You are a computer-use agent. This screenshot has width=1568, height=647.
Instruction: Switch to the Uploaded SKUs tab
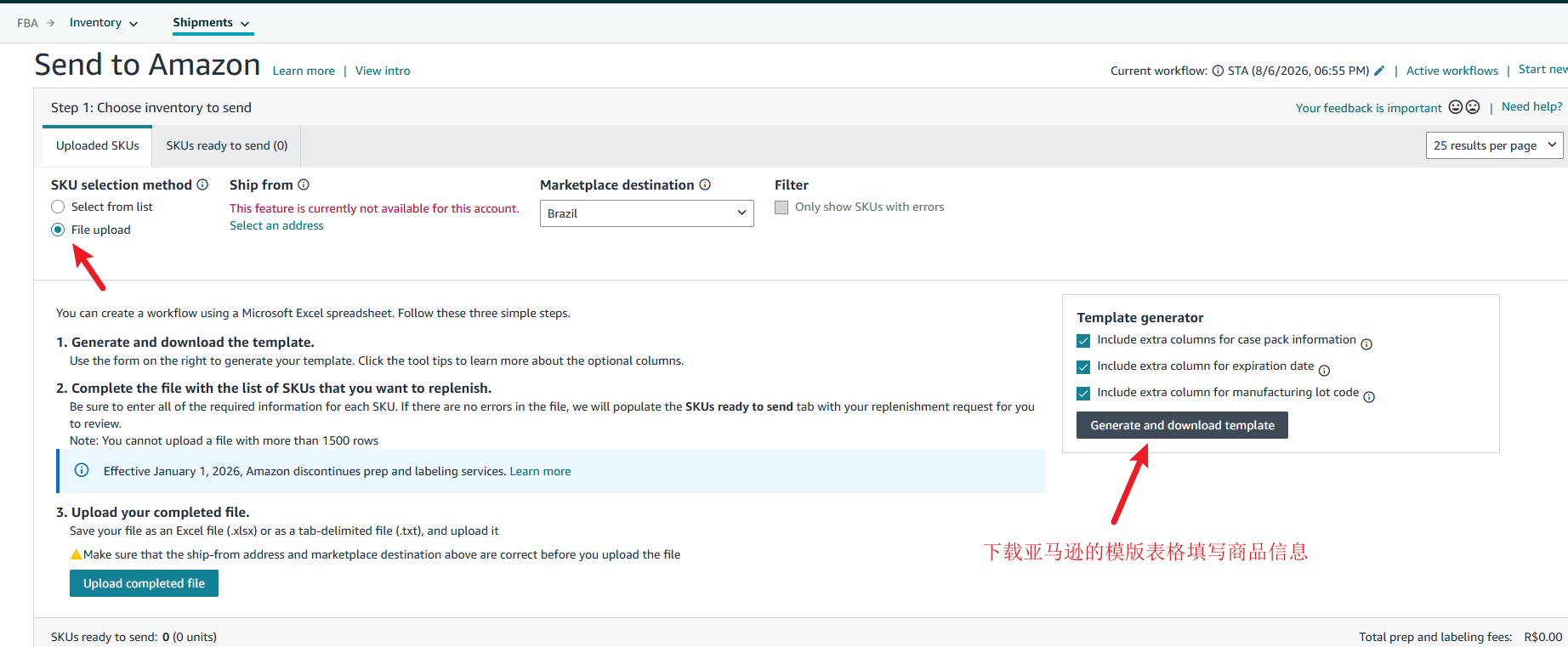98,145
